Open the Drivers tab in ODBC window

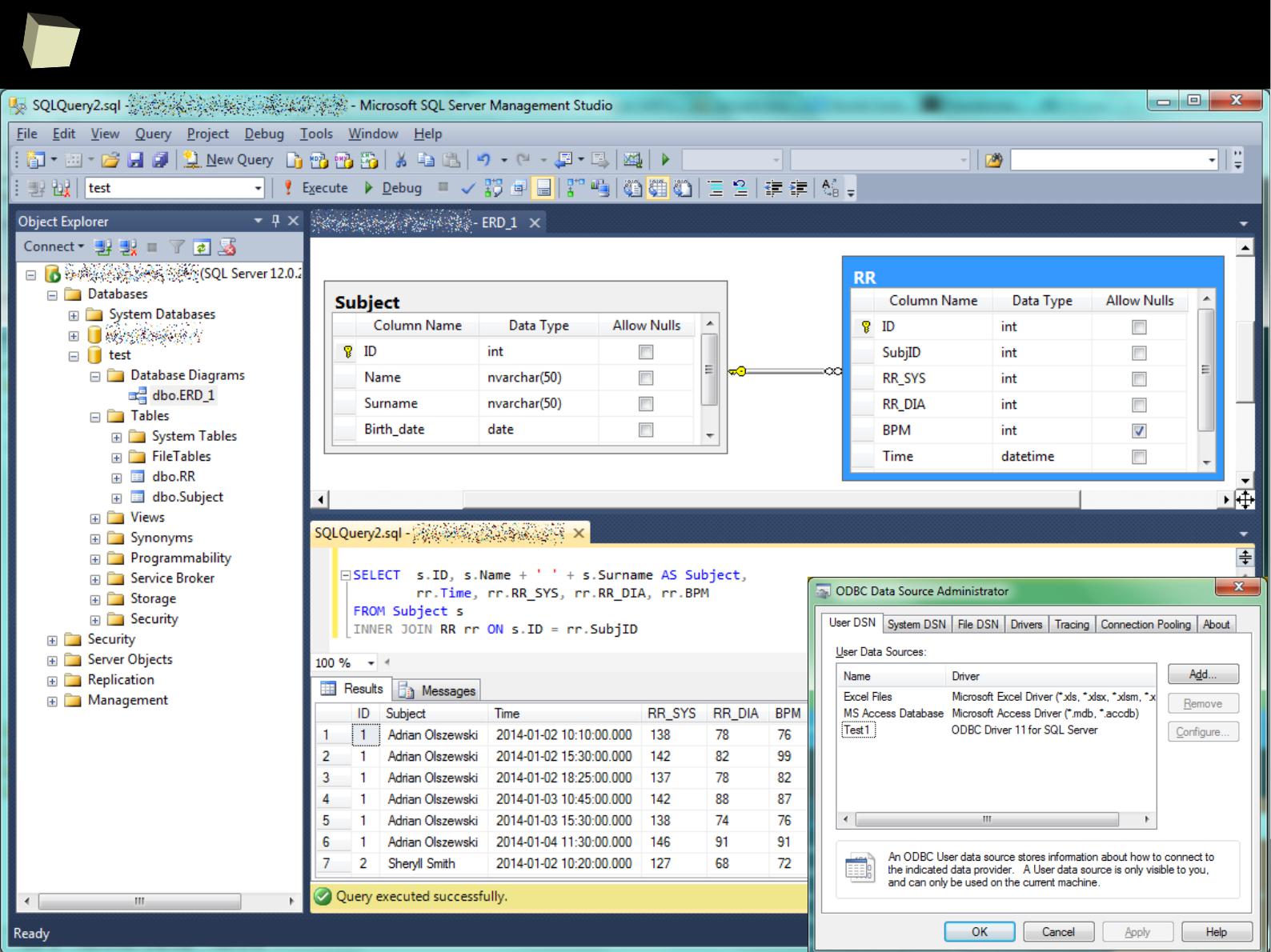pyautogui.click(x=1026, y=624)
